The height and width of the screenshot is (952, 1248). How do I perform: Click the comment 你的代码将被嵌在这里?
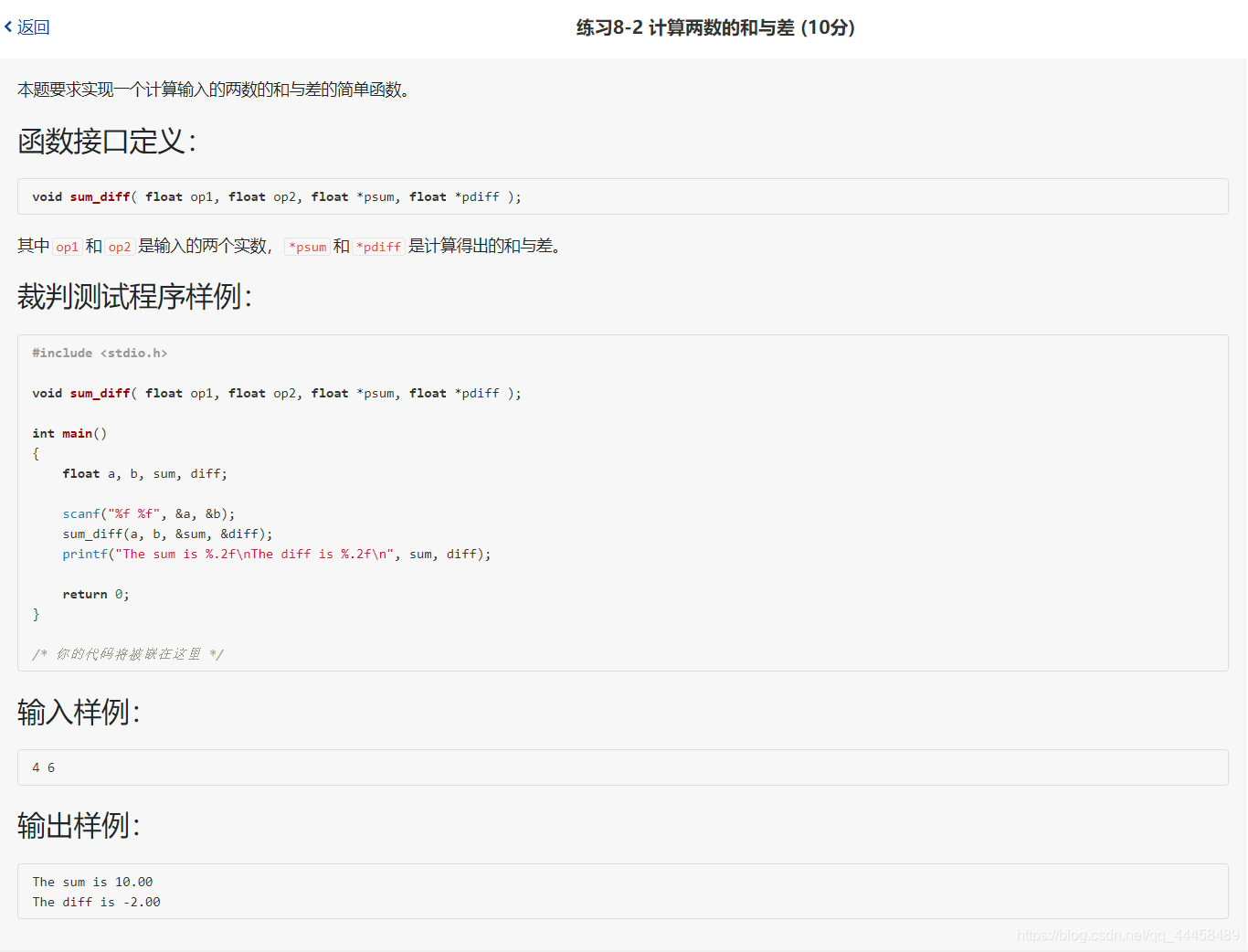pyautogui.click(x=128, y=654)
